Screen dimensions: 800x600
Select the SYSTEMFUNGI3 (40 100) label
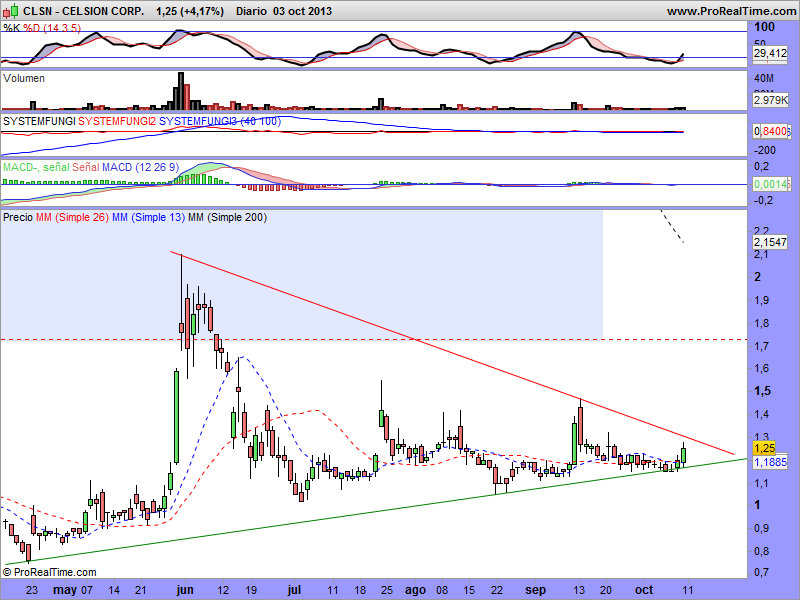(220, 121)
